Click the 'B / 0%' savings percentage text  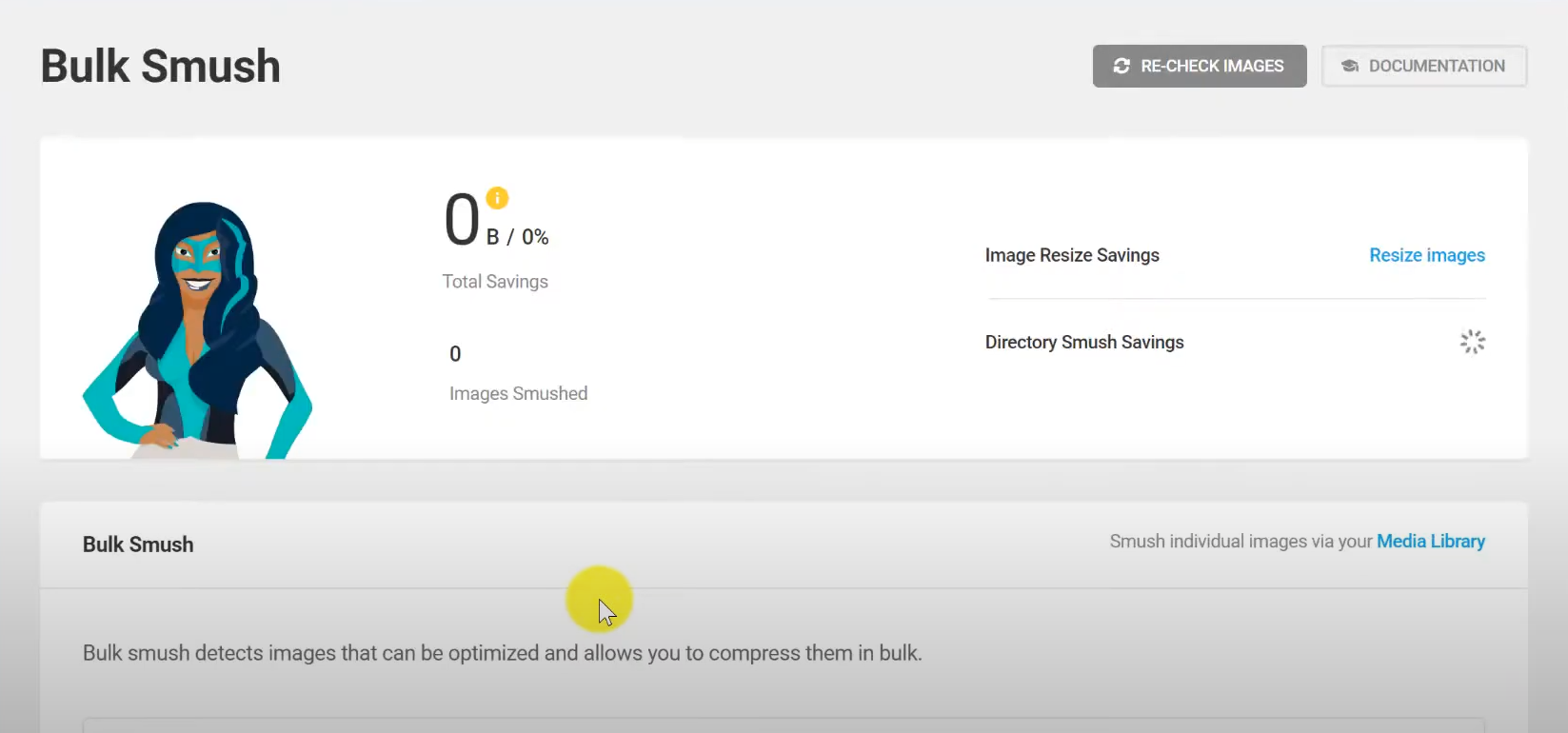click(x=517, y=237)
